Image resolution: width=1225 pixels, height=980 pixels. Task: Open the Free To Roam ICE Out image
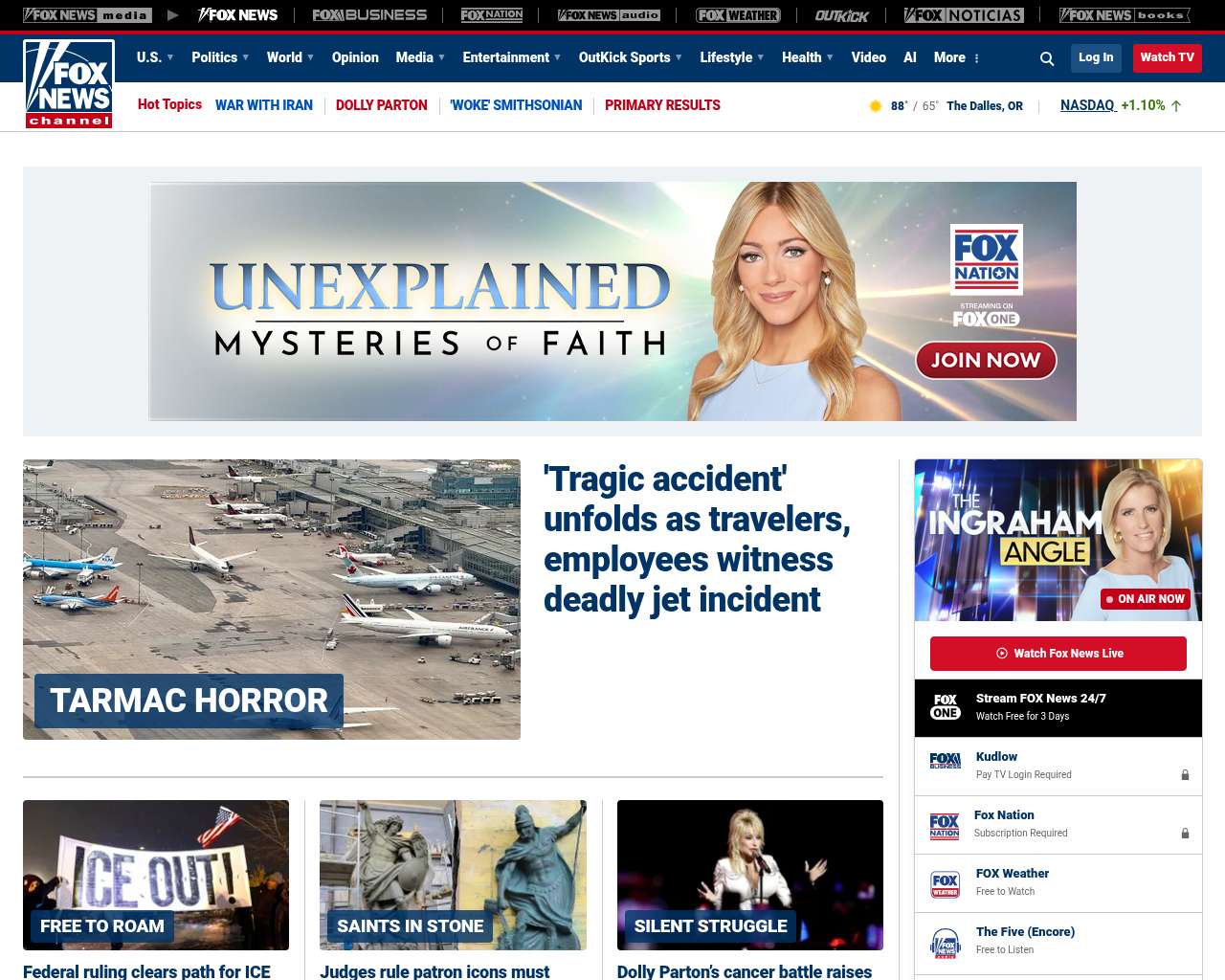click(156, 875)
